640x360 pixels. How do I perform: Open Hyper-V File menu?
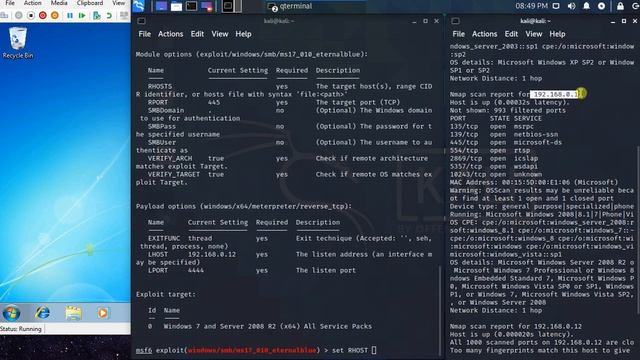10,3
